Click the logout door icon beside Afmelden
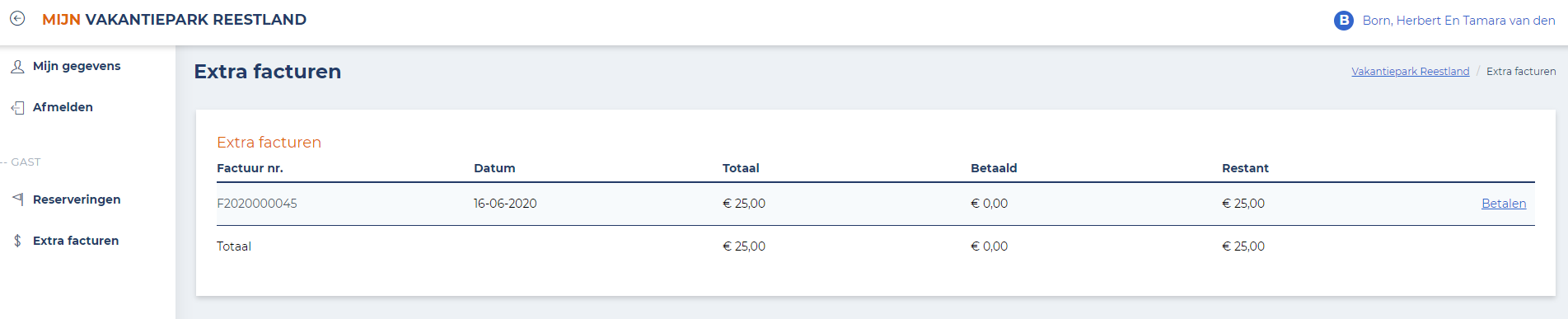 pyautogui.click(x=17, y=107)
